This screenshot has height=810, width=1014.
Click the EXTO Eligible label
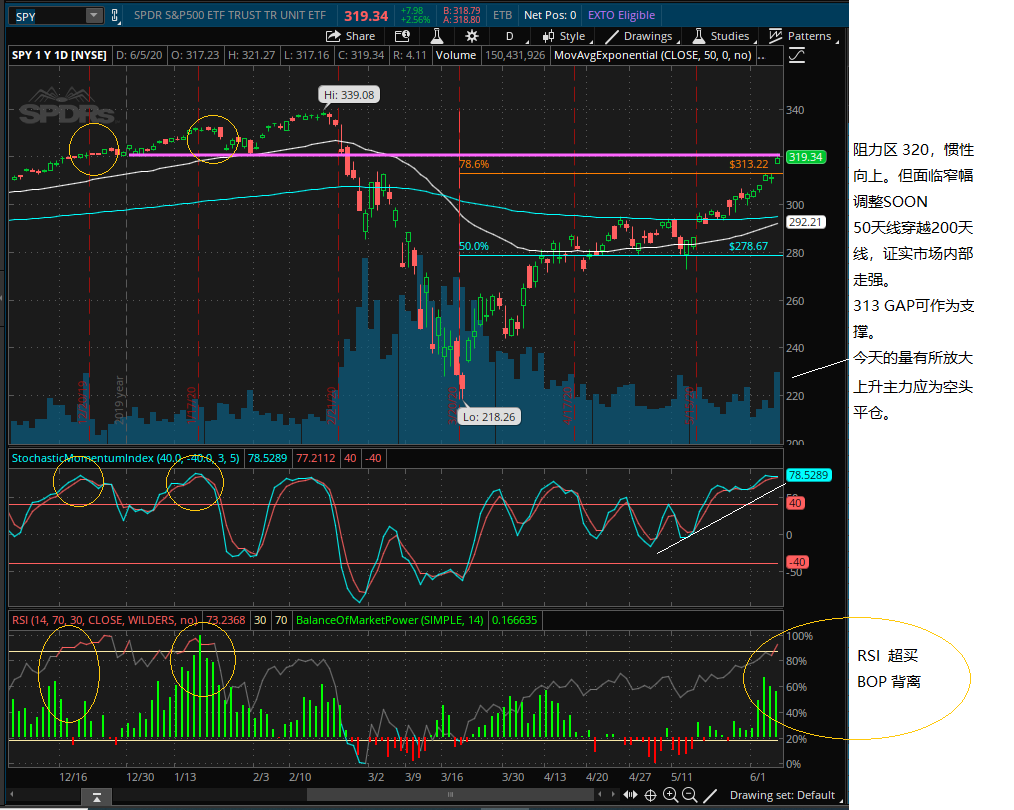point(621,16)
